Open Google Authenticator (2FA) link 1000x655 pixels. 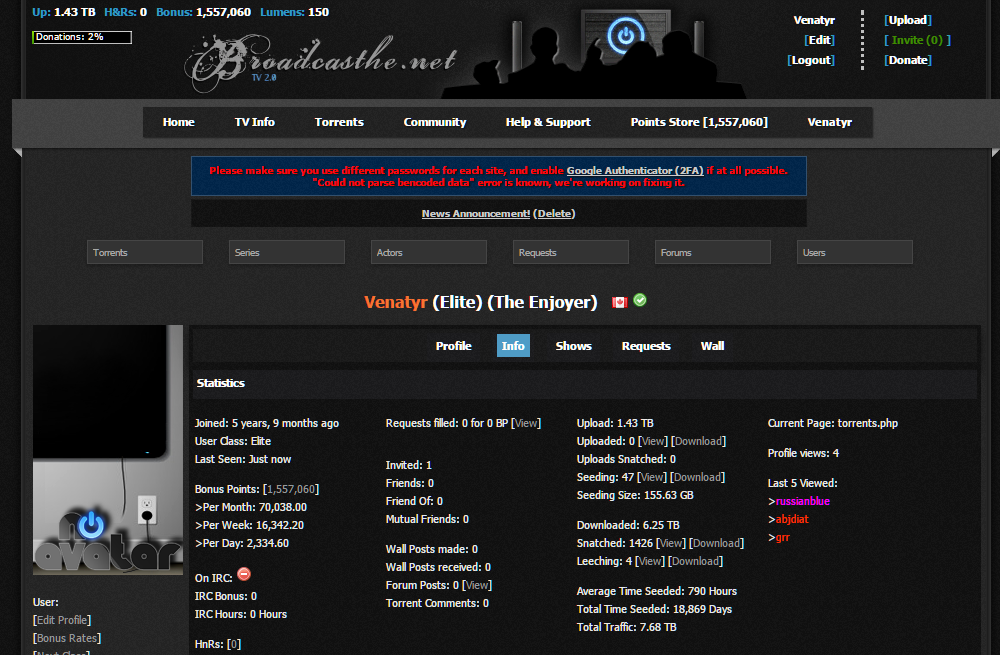point(635,170)
